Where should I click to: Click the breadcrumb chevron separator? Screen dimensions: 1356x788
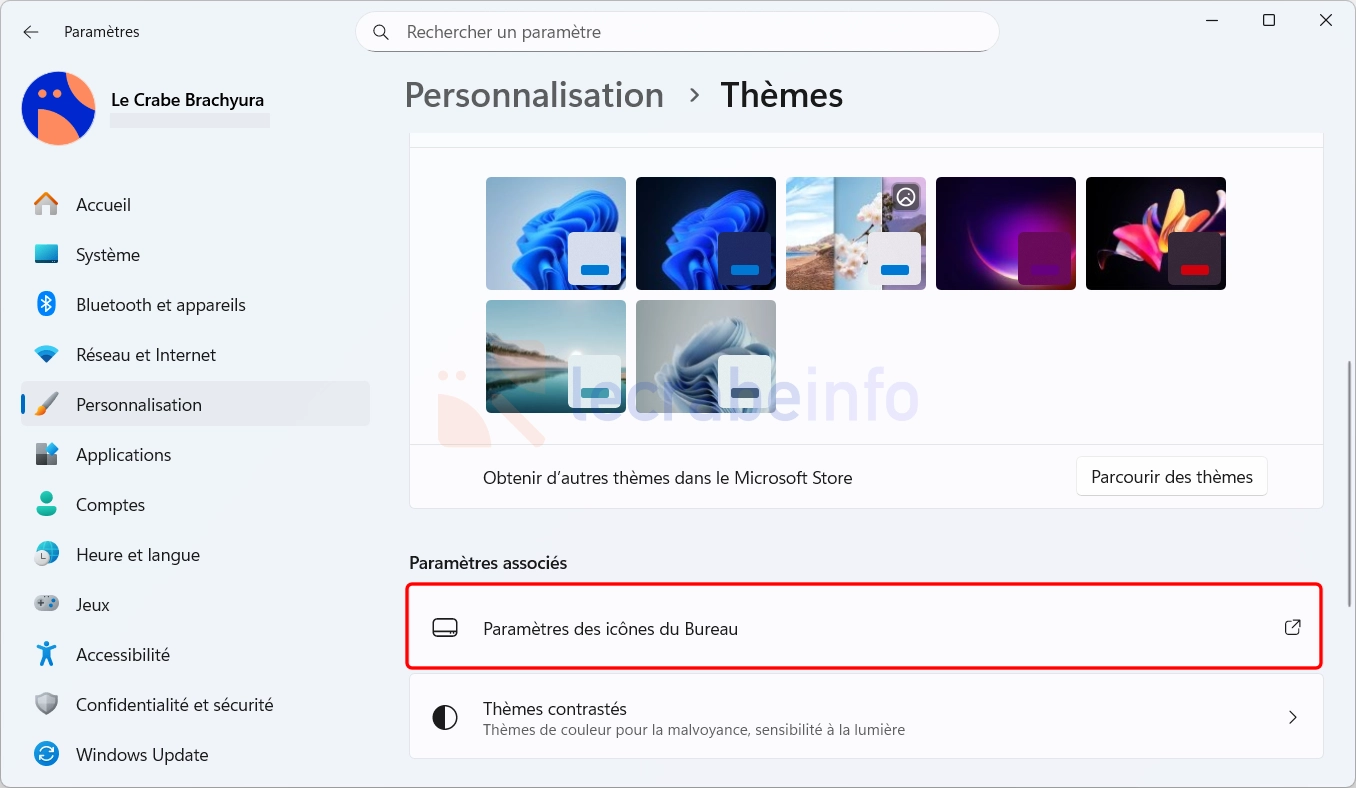pyautogui.click(x=694, y=95)
